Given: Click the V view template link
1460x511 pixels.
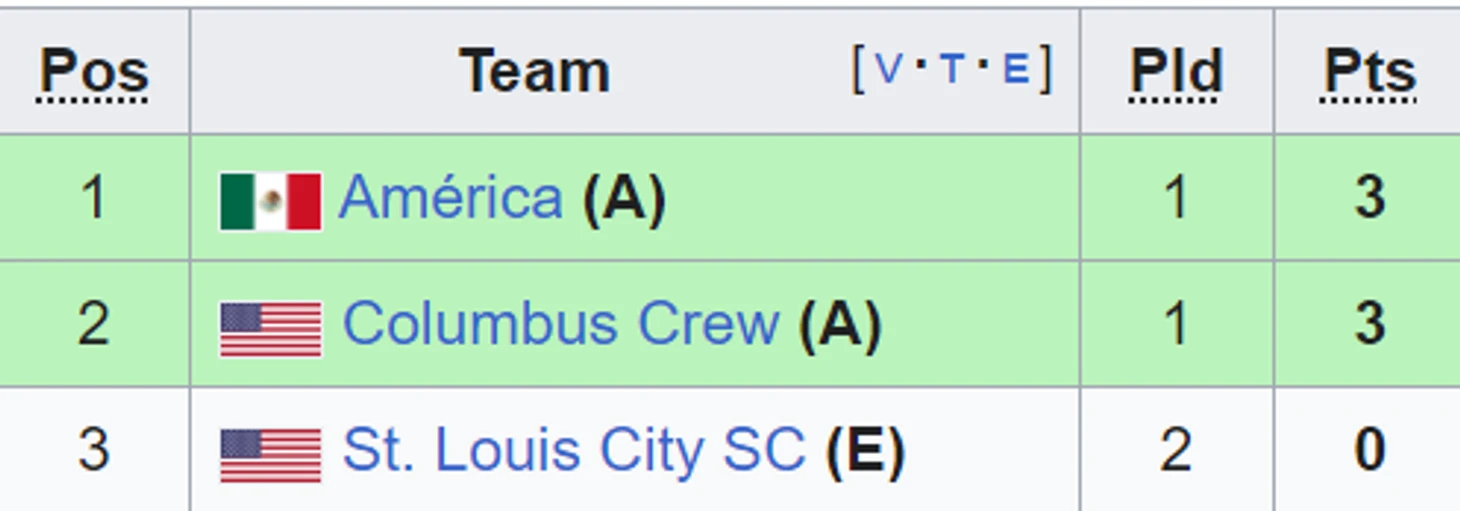Looking at the screenshot, I should pos(888,69).
